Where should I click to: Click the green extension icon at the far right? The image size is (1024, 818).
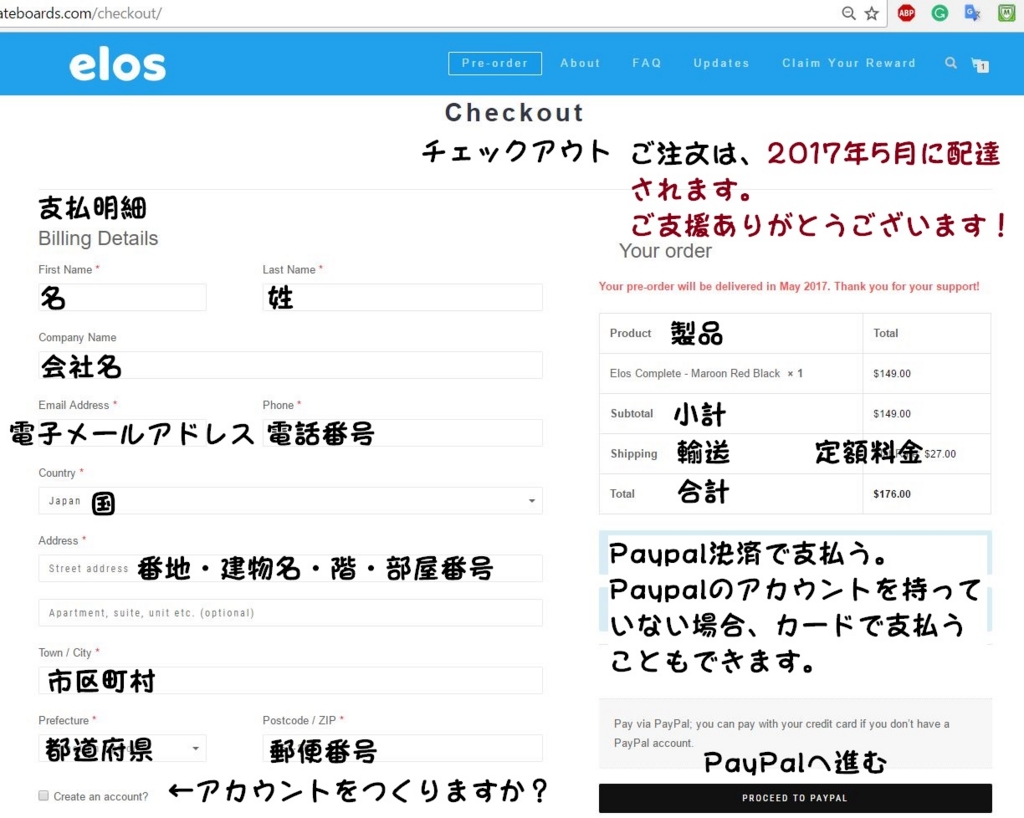[x=1006, y=12]
